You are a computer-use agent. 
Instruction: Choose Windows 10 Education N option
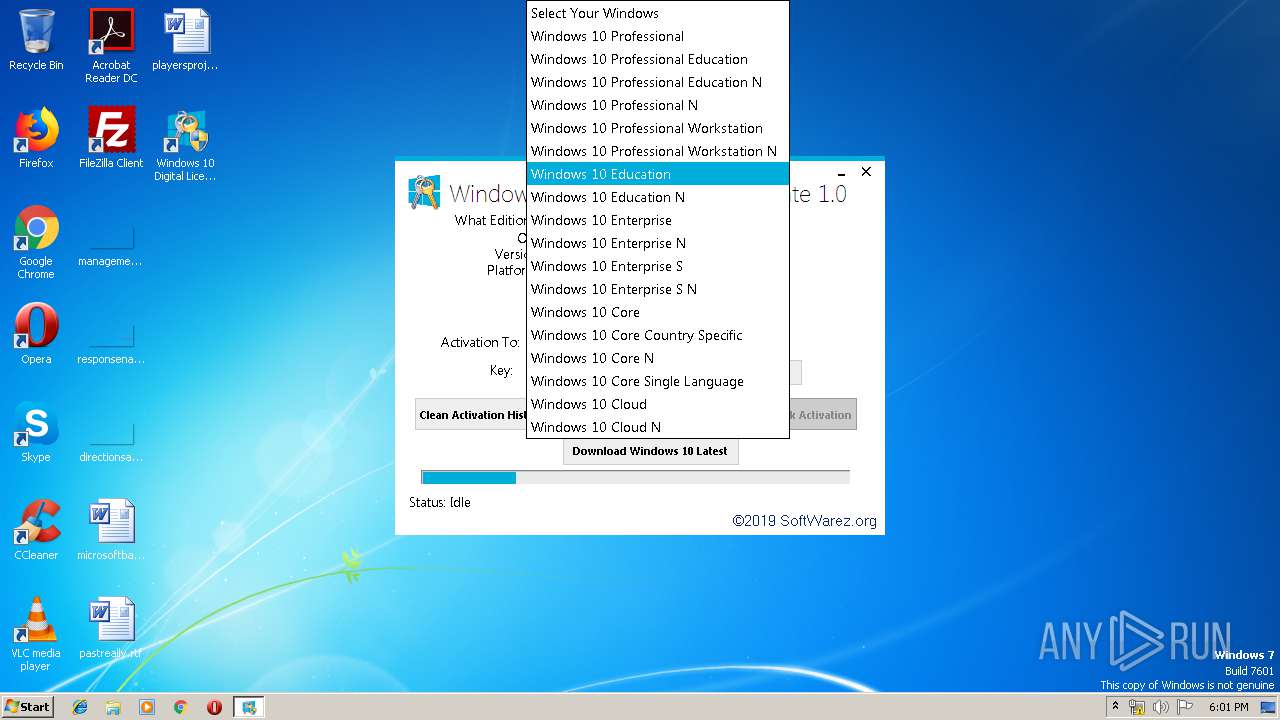coord(658,197)
